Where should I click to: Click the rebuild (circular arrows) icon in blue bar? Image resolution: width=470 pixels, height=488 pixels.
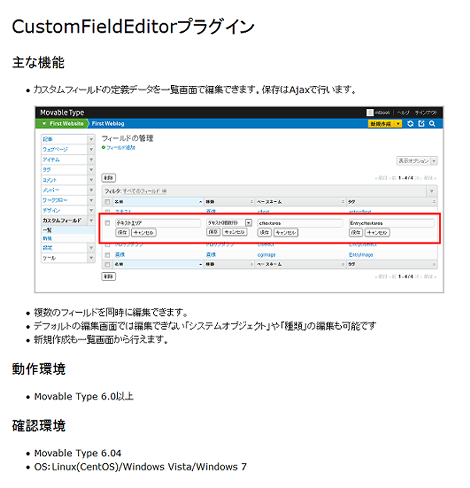410,124
